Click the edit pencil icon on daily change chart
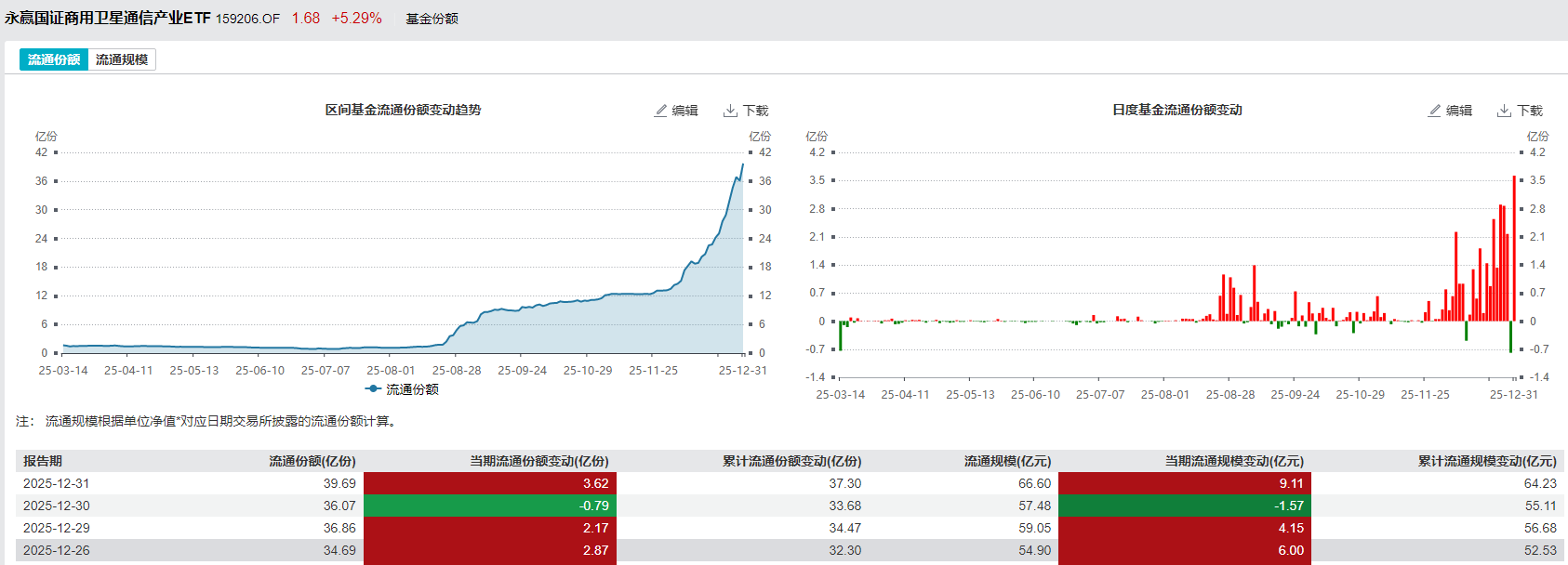The width and height of the screenshot is (1568, 565). [x=1435, y=111]
